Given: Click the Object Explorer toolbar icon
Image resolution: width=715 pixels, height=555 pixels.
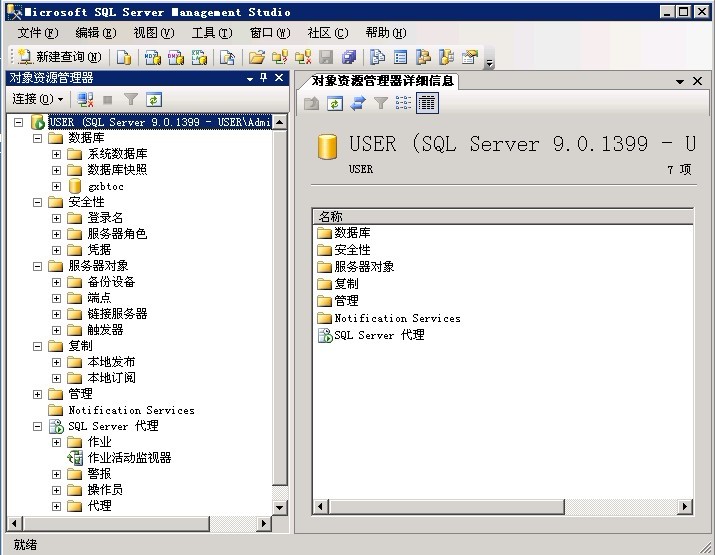Looking at the screenshot, I should point(424,57).
